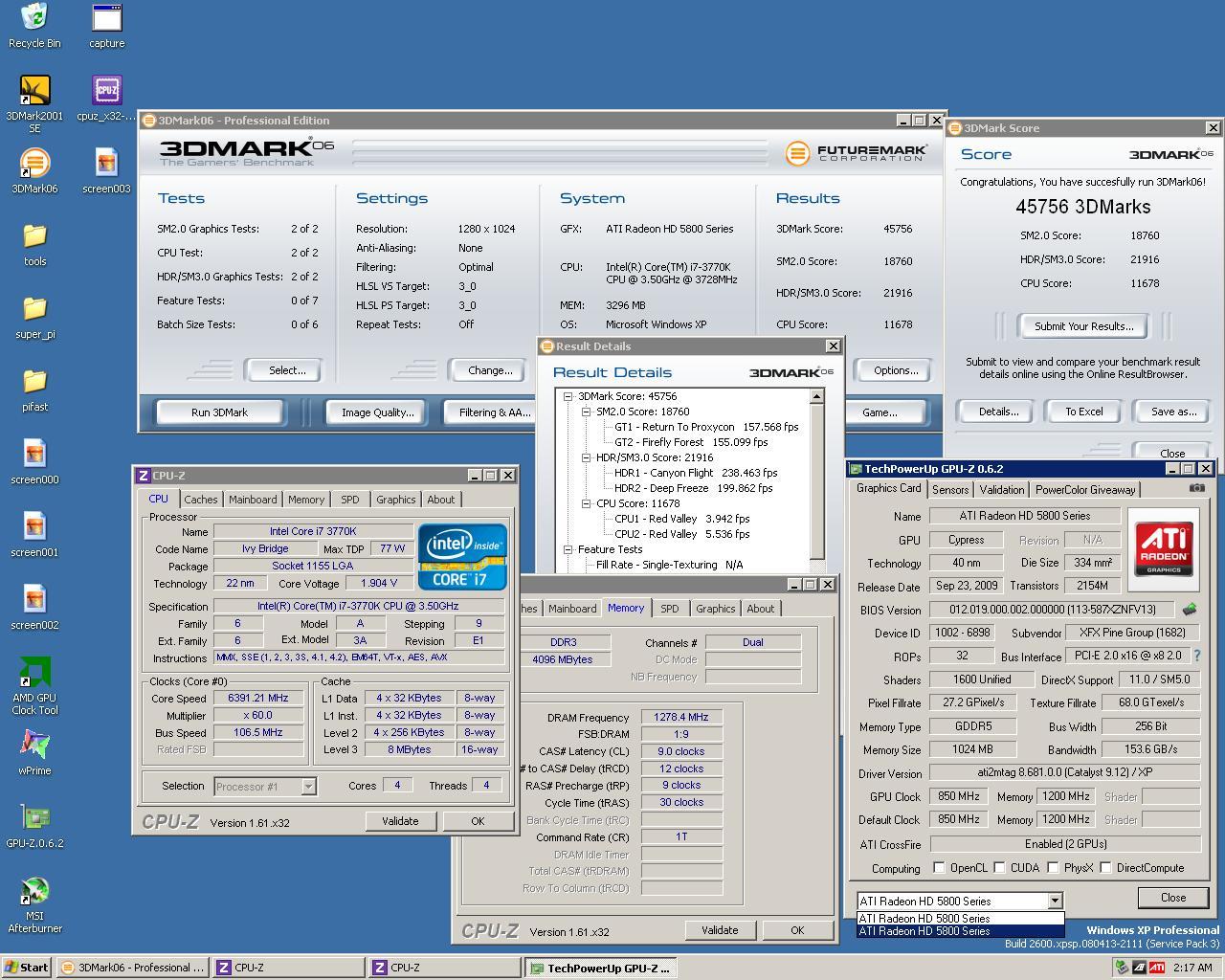This screenshot has height=980, width=1225.
Task: Click the Core Speed value field
Action: (x=258, y=698)
